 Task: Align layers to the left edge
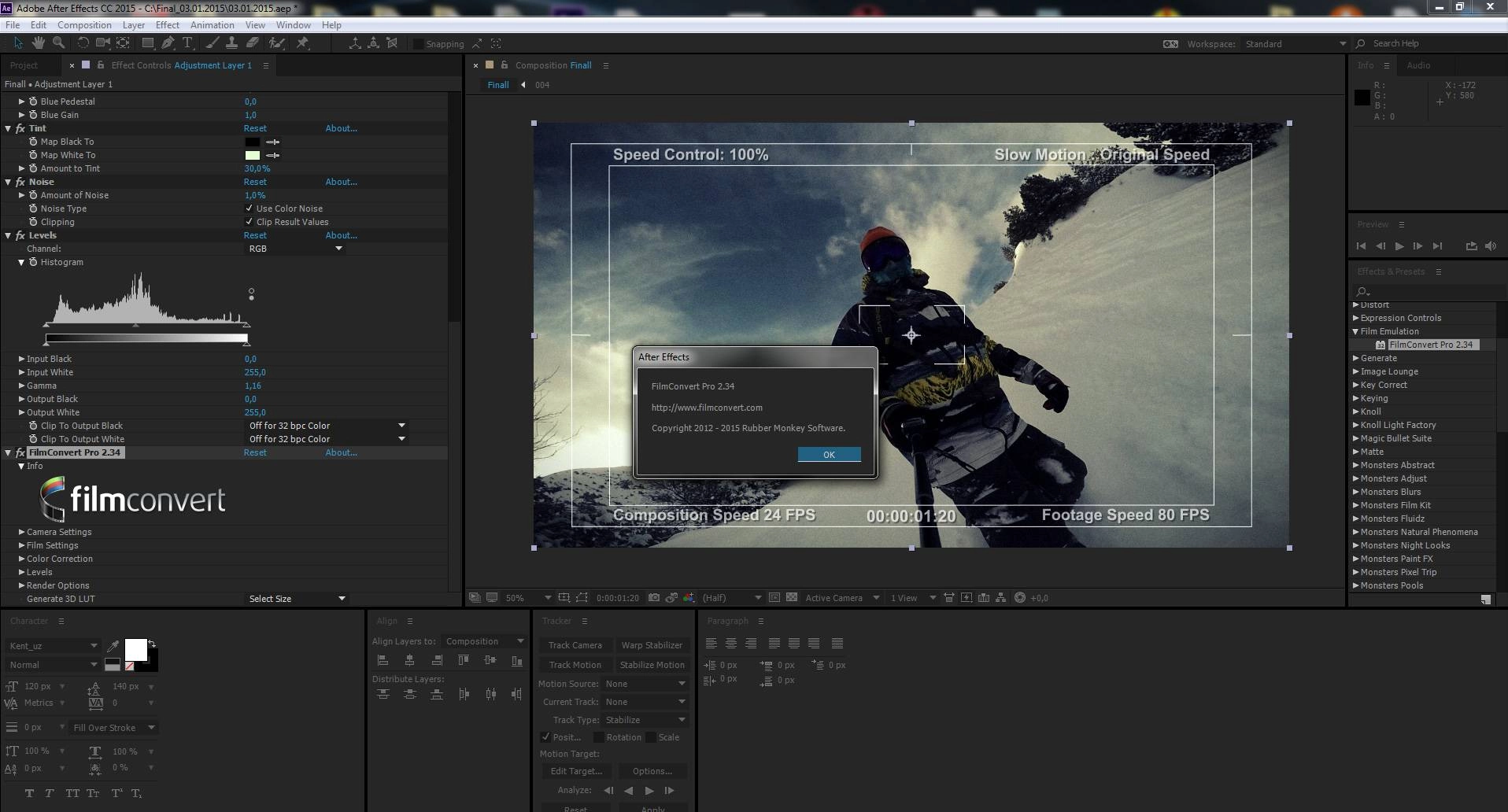click(x=383, y=661)
